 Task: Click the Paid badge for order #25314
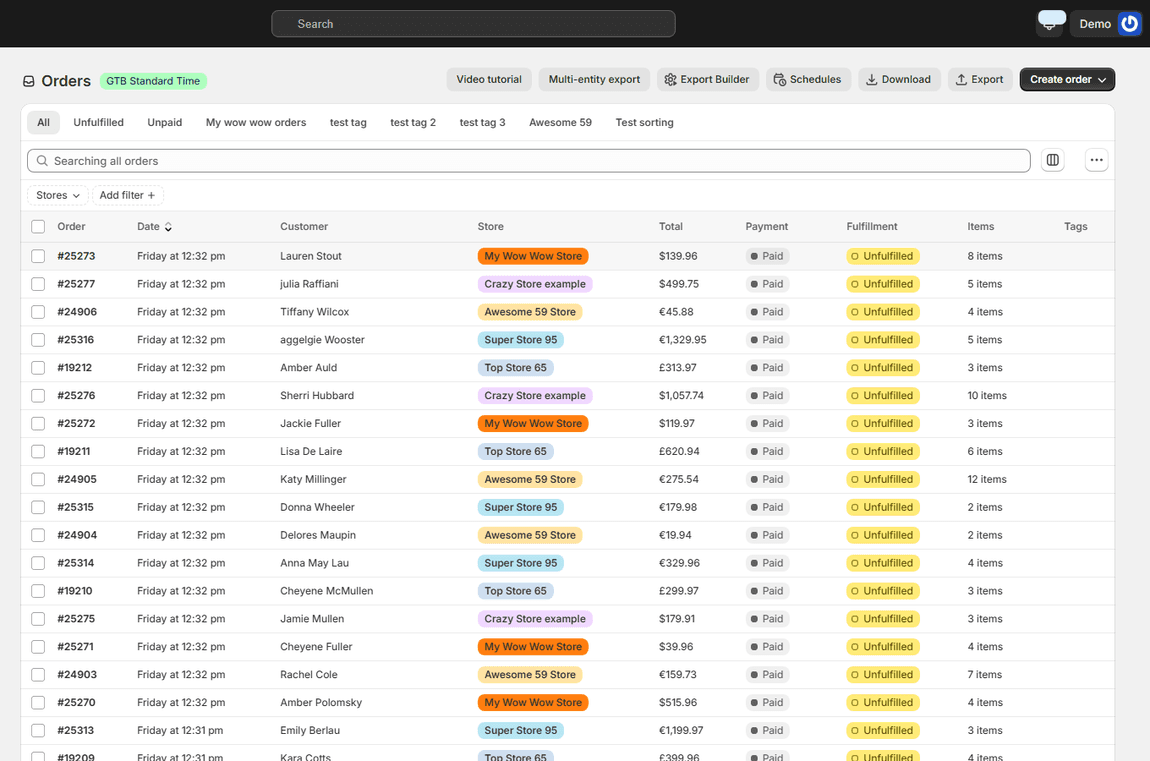point(766,563)
